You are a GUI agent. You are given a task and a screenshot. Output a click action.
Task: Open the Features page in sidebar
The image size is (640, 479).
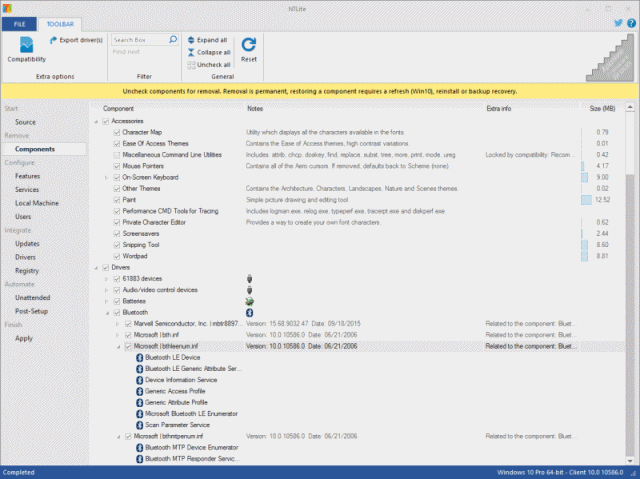[x=27, y=176]
